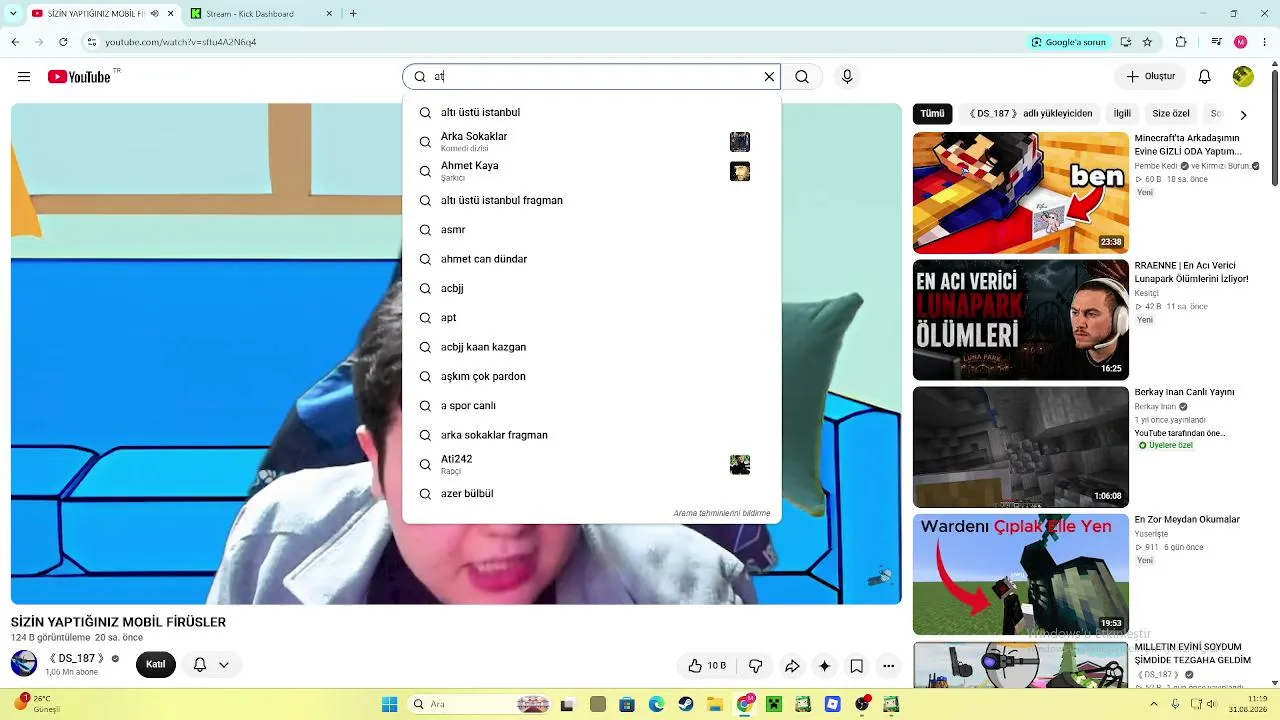
Task: Open 'EN ACI VERİCİ LUNAPARK ÖLÜMLERİ' thumbnail
Action: 1020,320
